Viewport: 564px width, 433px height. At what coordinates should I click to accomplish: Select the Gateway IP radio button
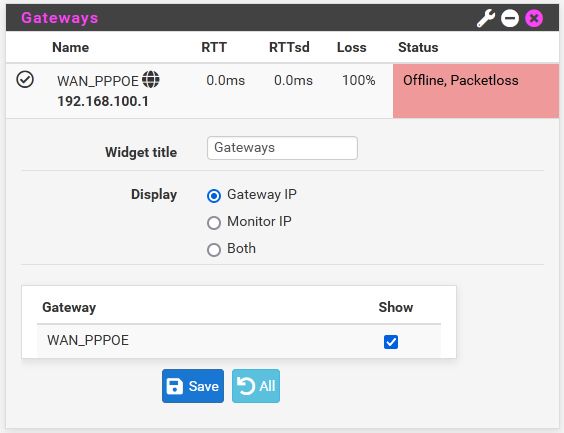[x=214, y=196]
